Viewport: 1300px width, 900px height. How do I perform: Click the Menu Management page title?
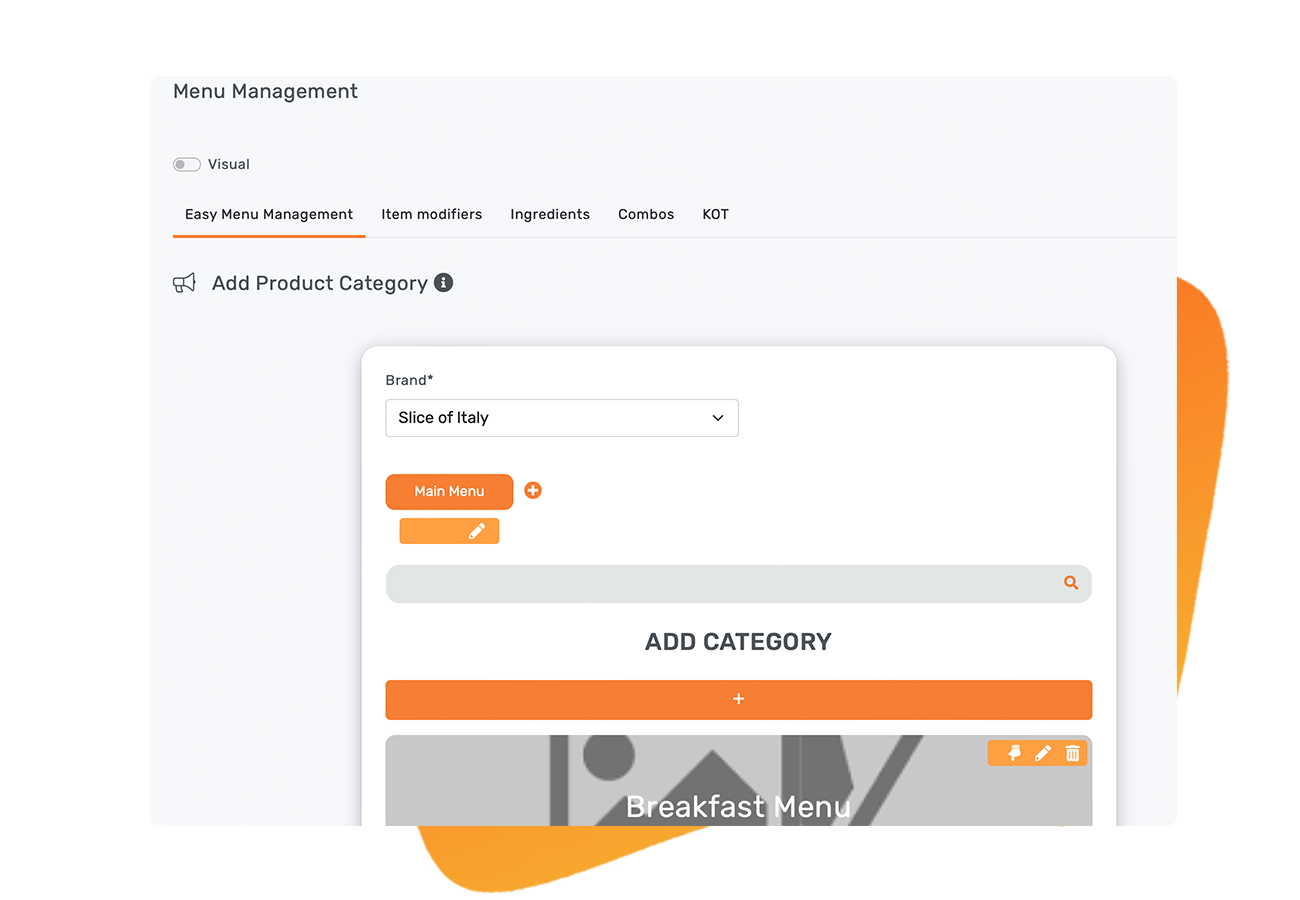click(265, 91)
